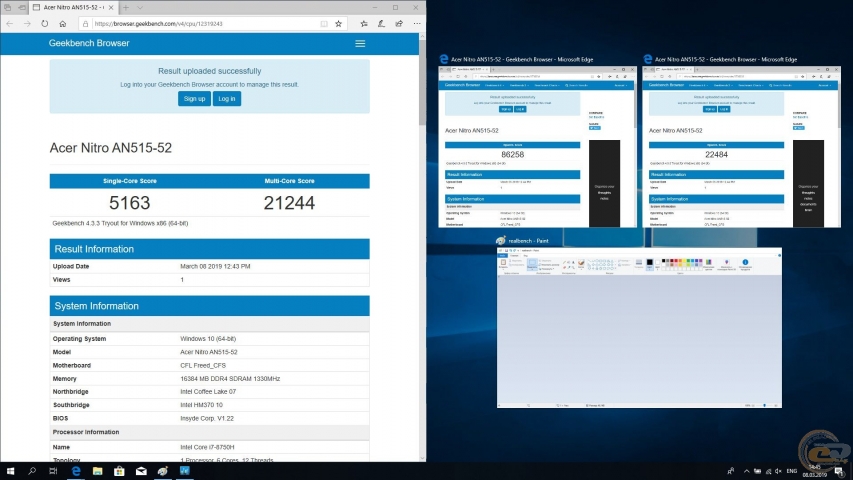Click the address bar URL

click(x=158, y=24)
